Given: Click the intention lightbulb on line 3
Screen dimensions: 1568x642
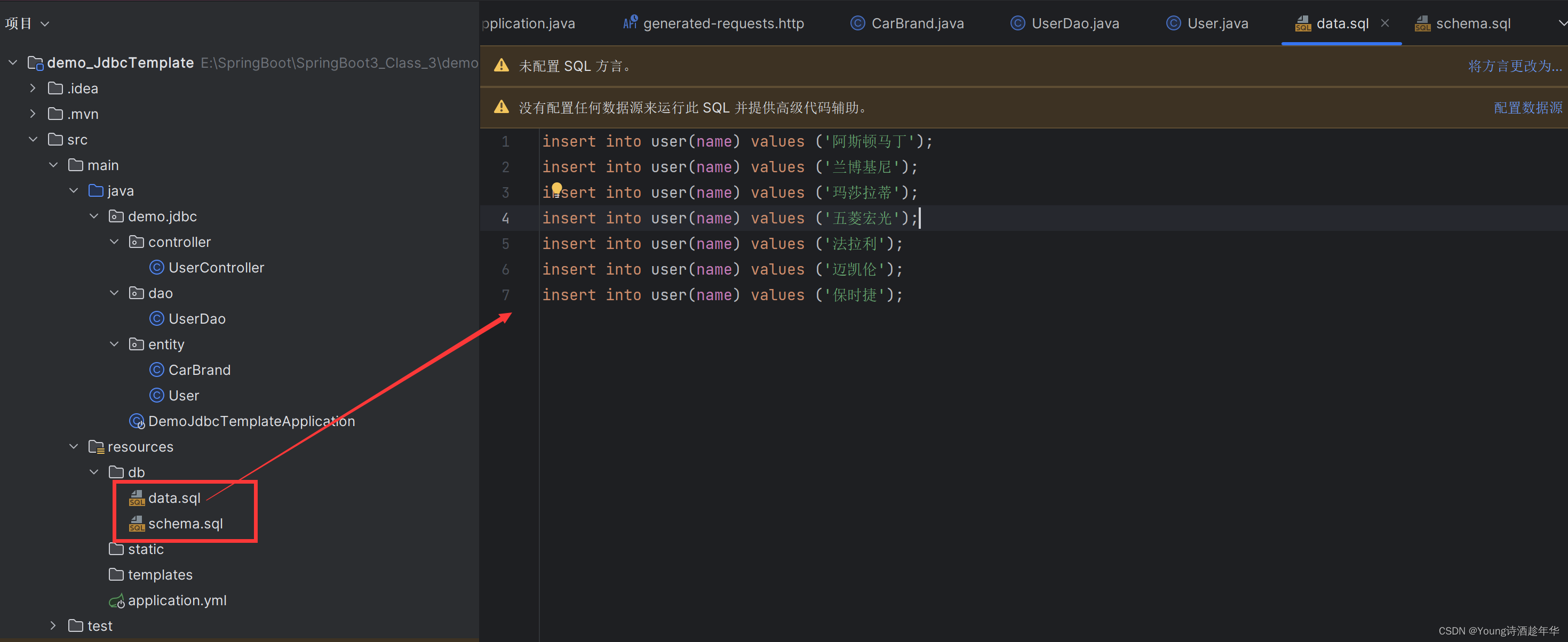Looking at the screenshot, I should 556,189.
